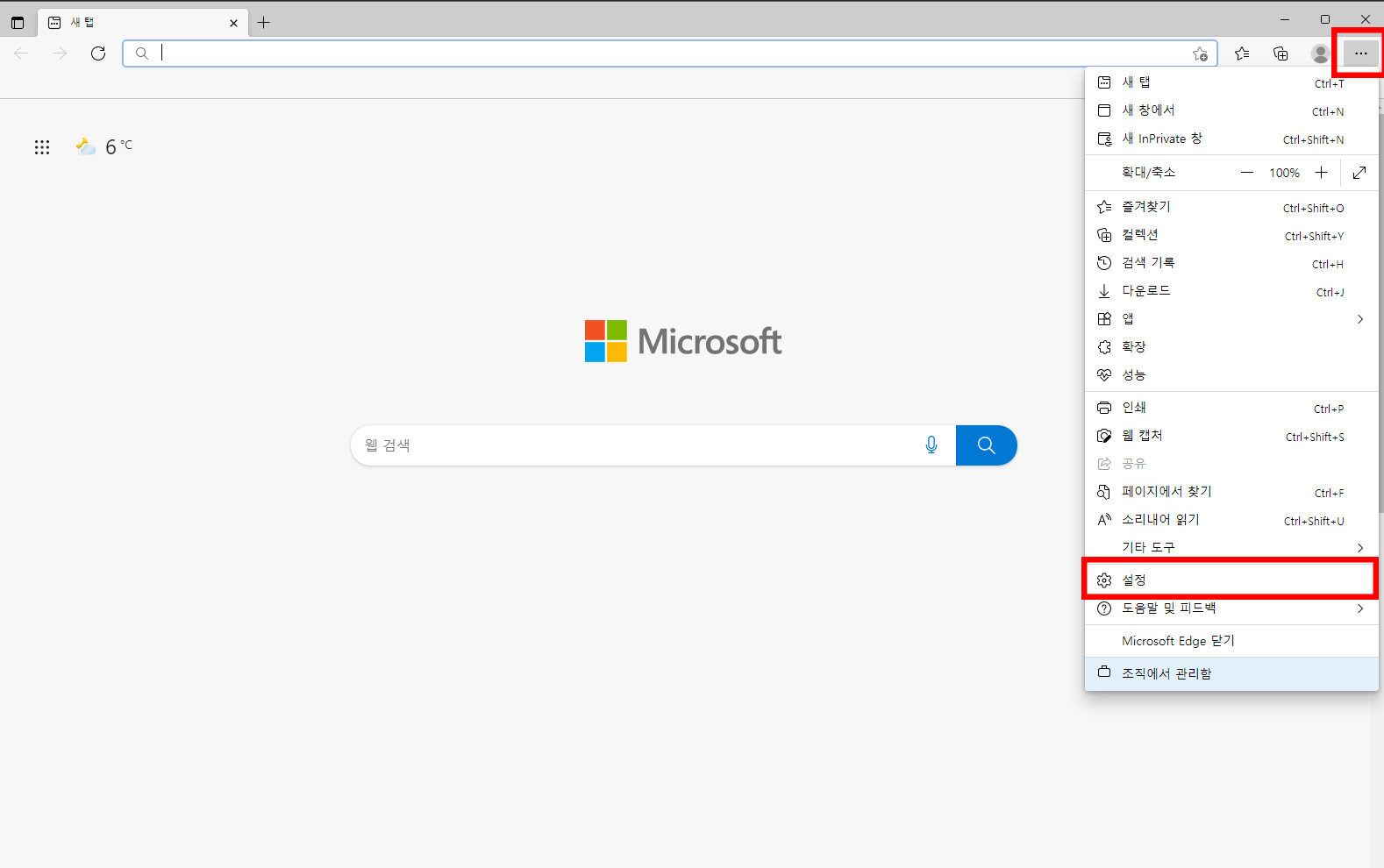The height and width of the screenshot is (868, 1384).
Task: Click the weather 6°C widget
Action: (104, 146)
